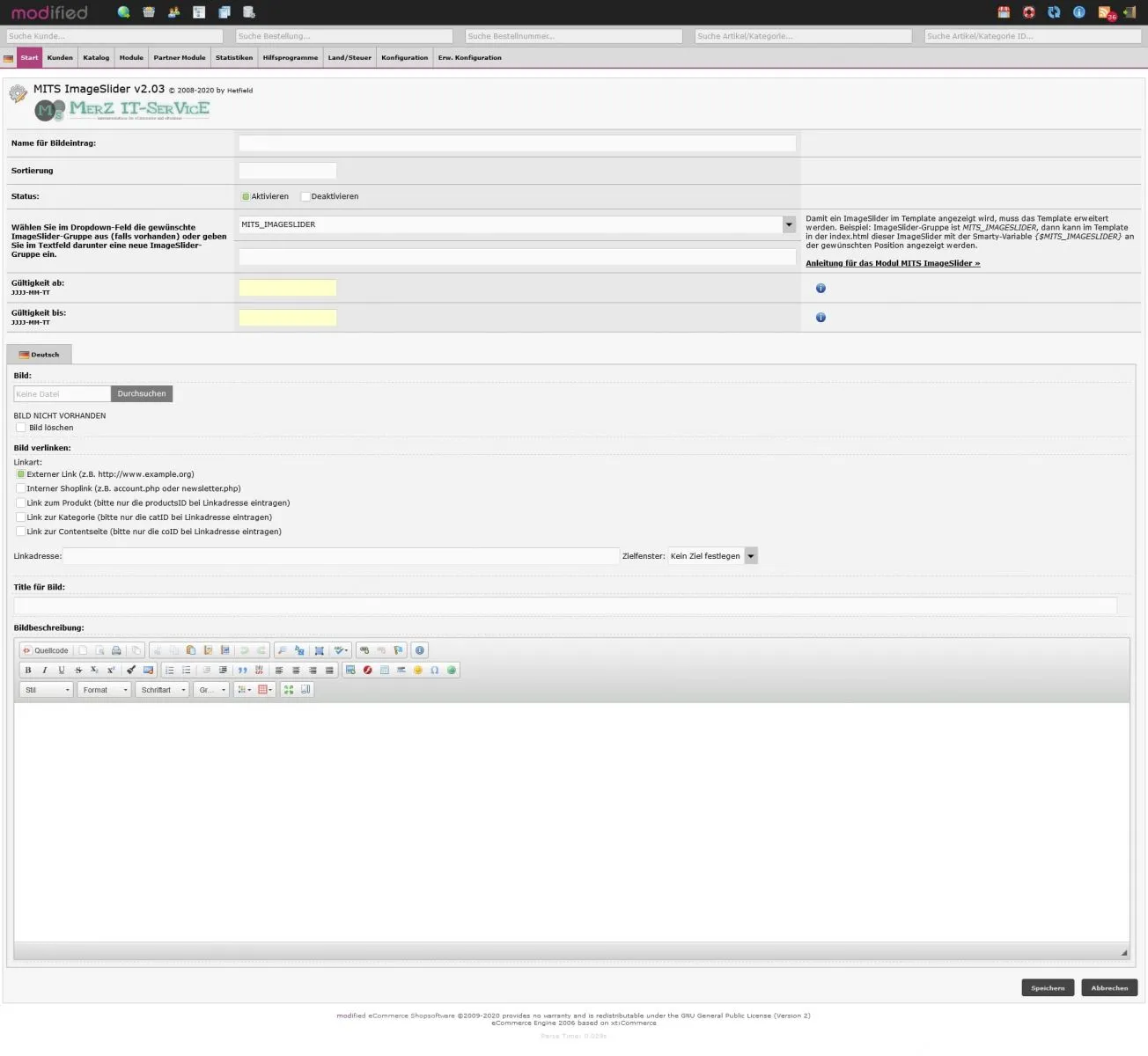Insert numbered list in editor
1148x1056 pixels.
click(170, 670)
